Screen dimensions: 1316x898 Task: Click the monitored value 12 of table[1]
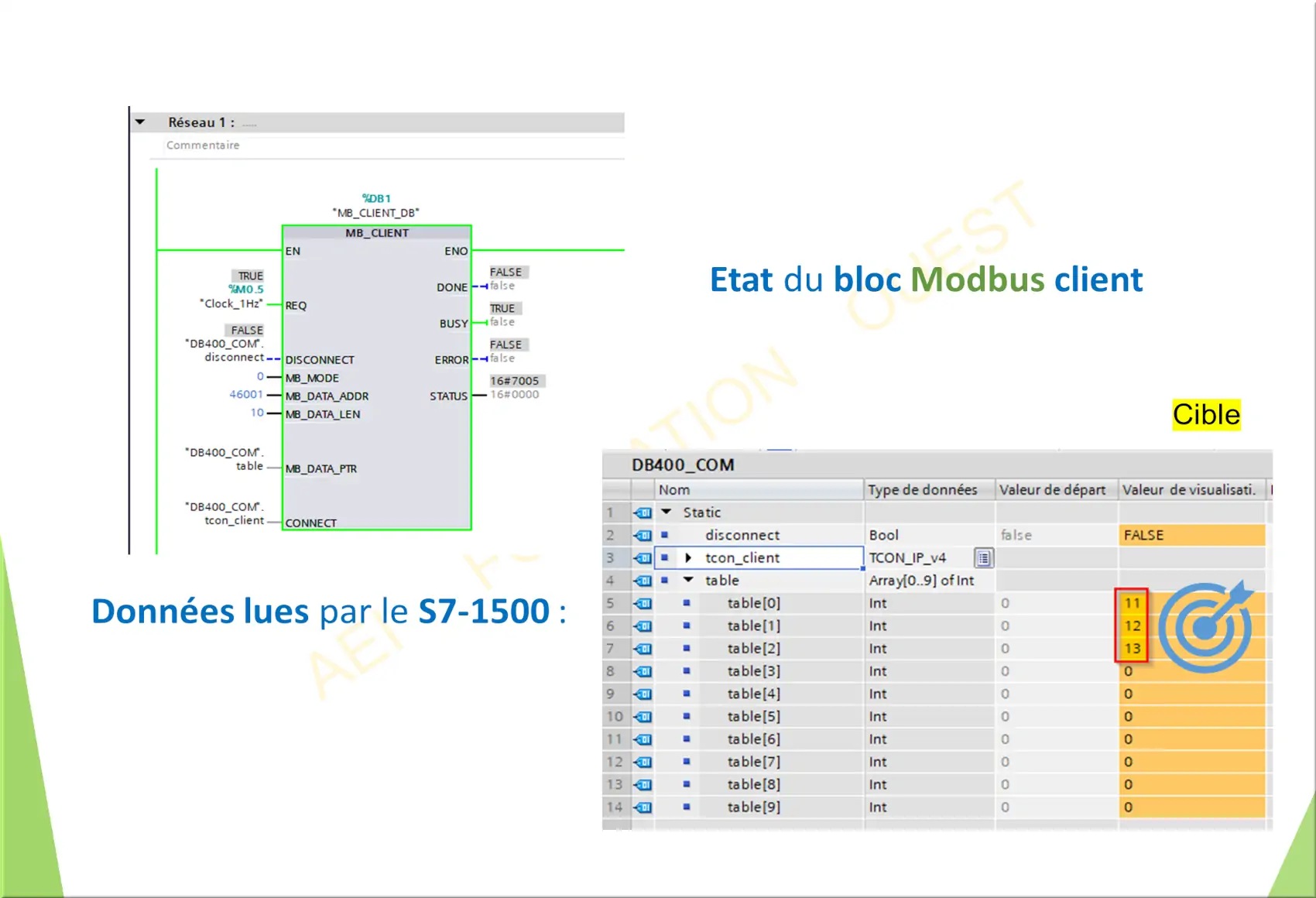[1133, 626]
